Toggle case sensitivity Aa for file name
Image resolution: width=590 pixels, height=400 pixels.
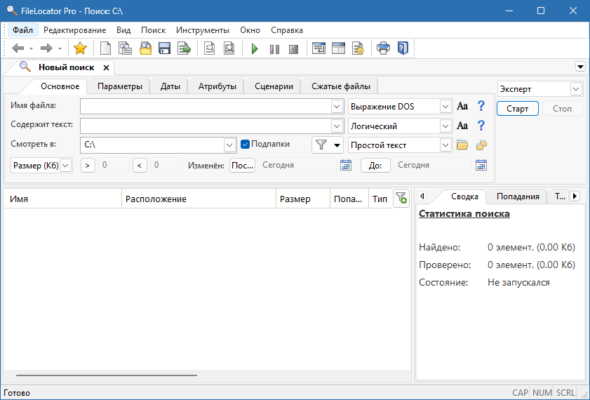tap(462, 106)
